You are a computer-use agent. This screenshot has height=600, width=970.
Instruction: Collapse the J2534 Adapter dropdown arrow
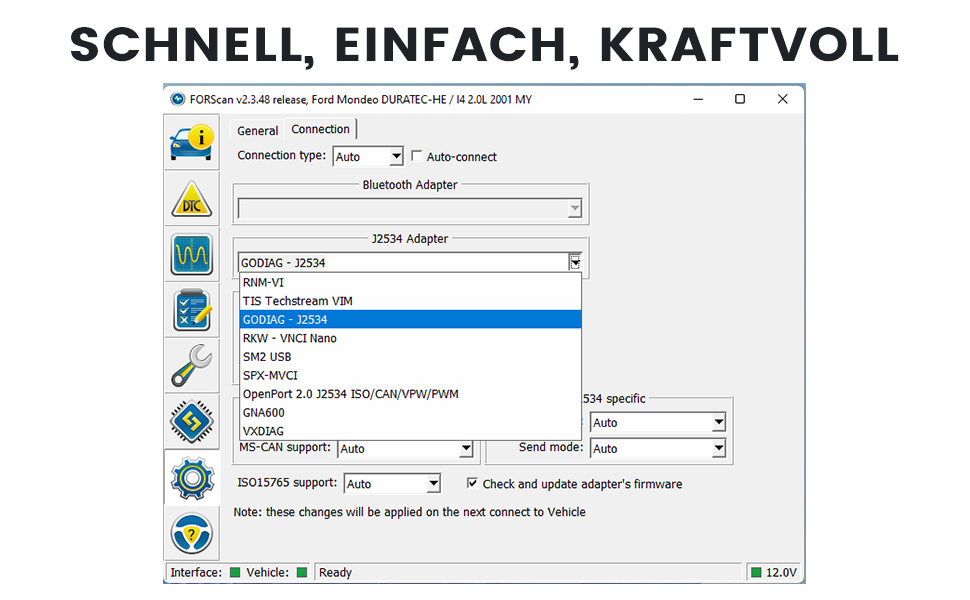coord(575,263)
